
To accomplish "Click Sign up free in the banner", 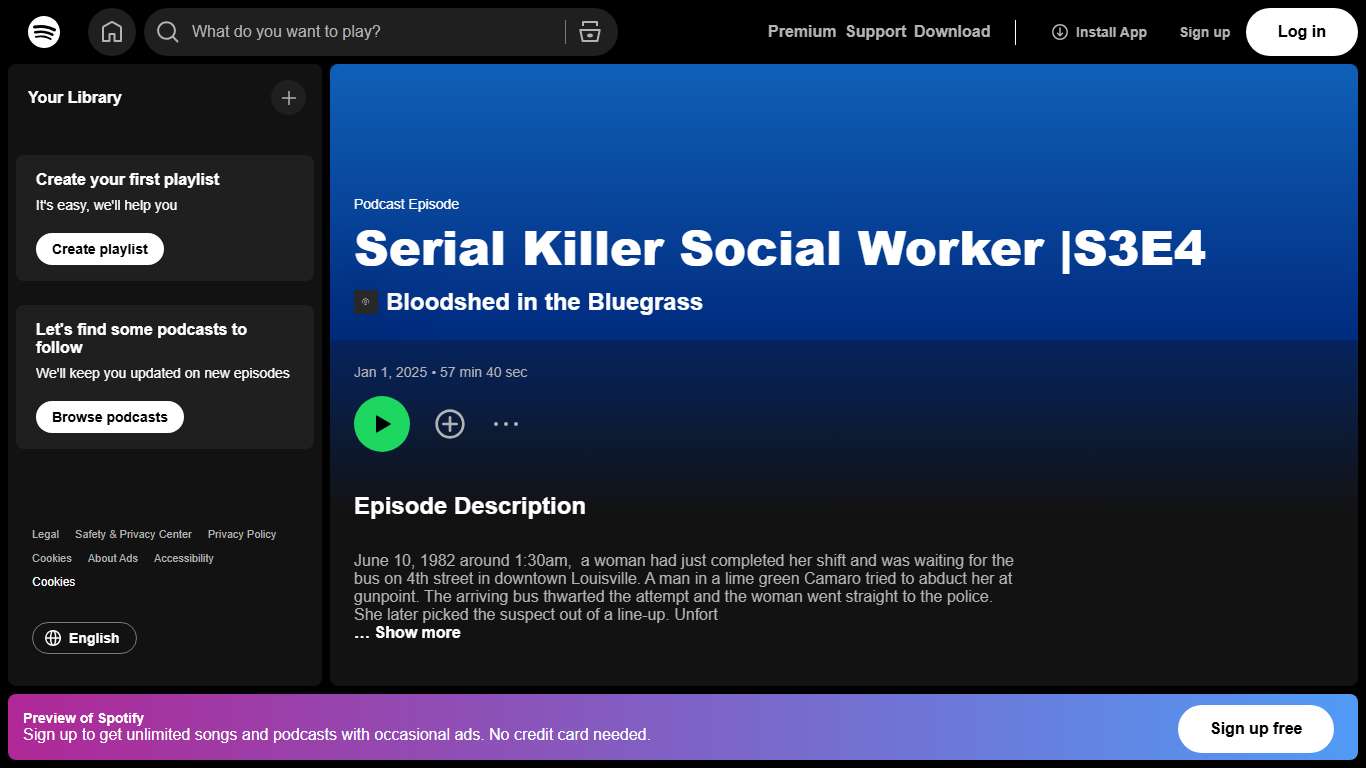I will click(1255, 729).
